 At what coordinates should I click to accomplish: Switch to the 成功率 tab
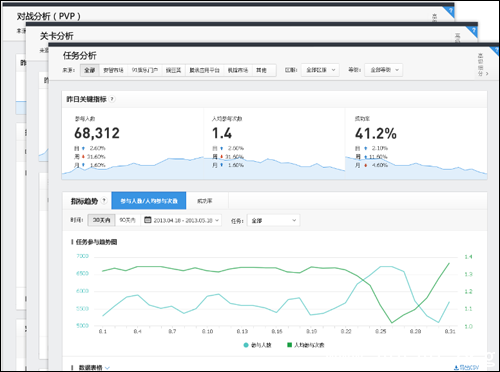pyautogui.click(x=205, y=201)
